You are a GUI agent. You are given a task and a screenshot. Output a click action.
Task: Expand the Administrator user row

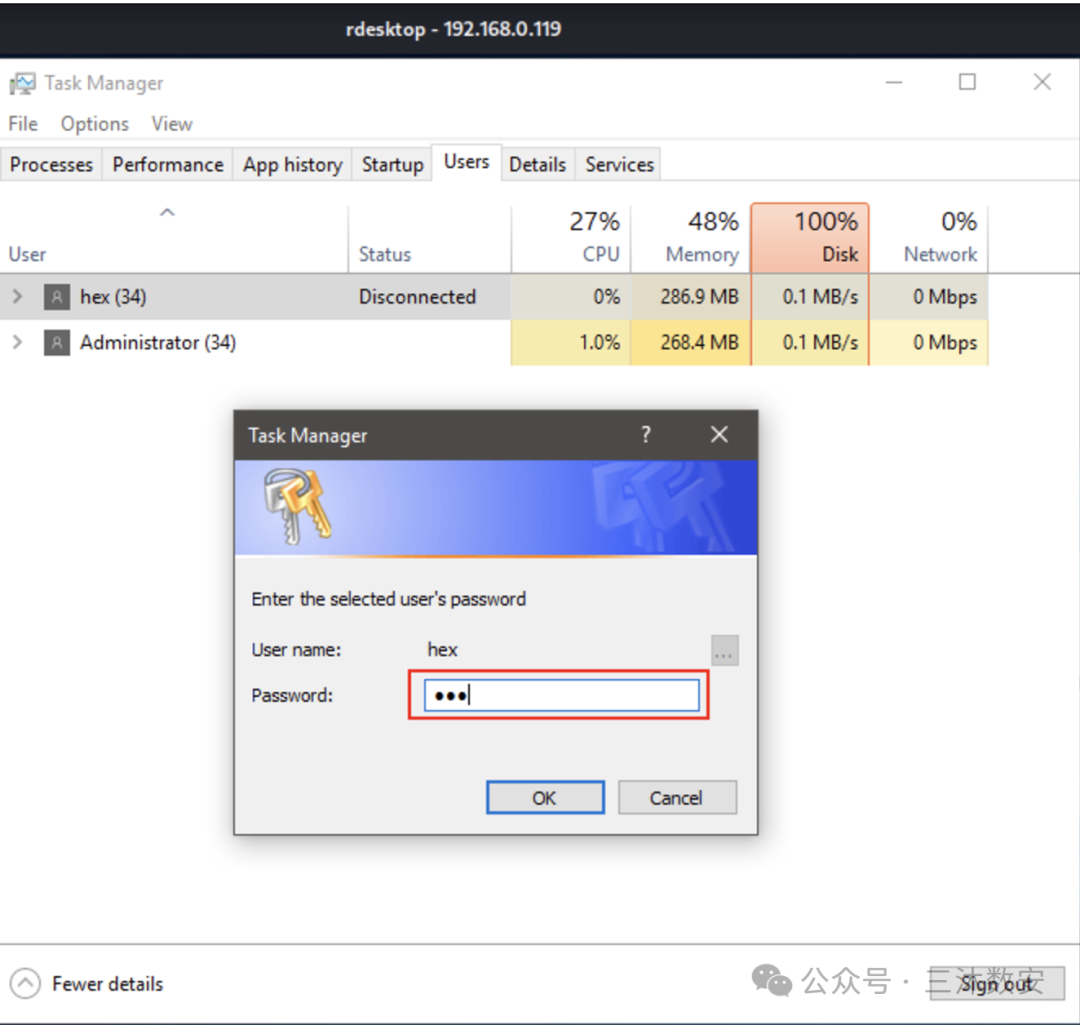pos(17,342)
